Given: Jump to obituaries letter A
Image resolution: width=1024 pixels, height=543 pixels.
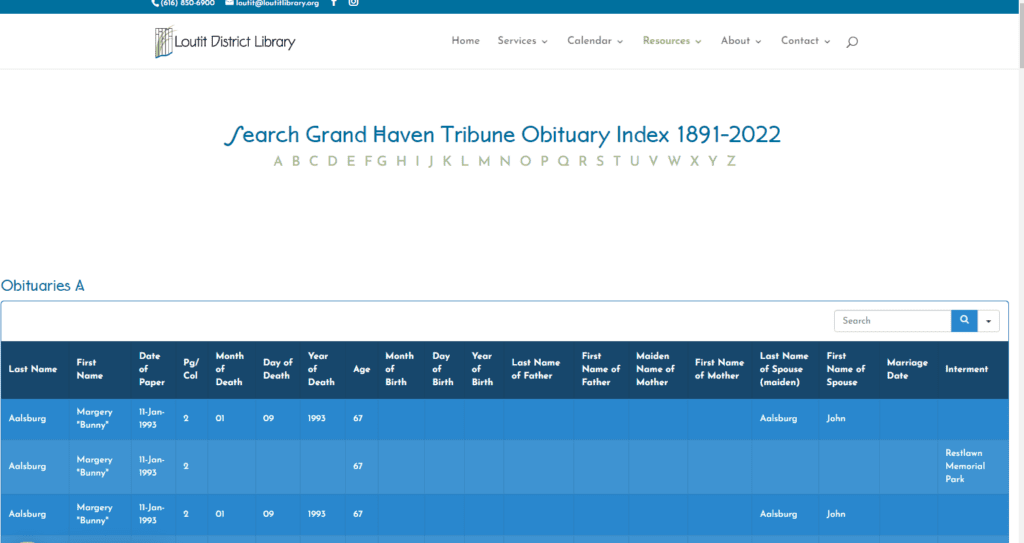Looking at the screenshot, I should [x=278, y=161].
